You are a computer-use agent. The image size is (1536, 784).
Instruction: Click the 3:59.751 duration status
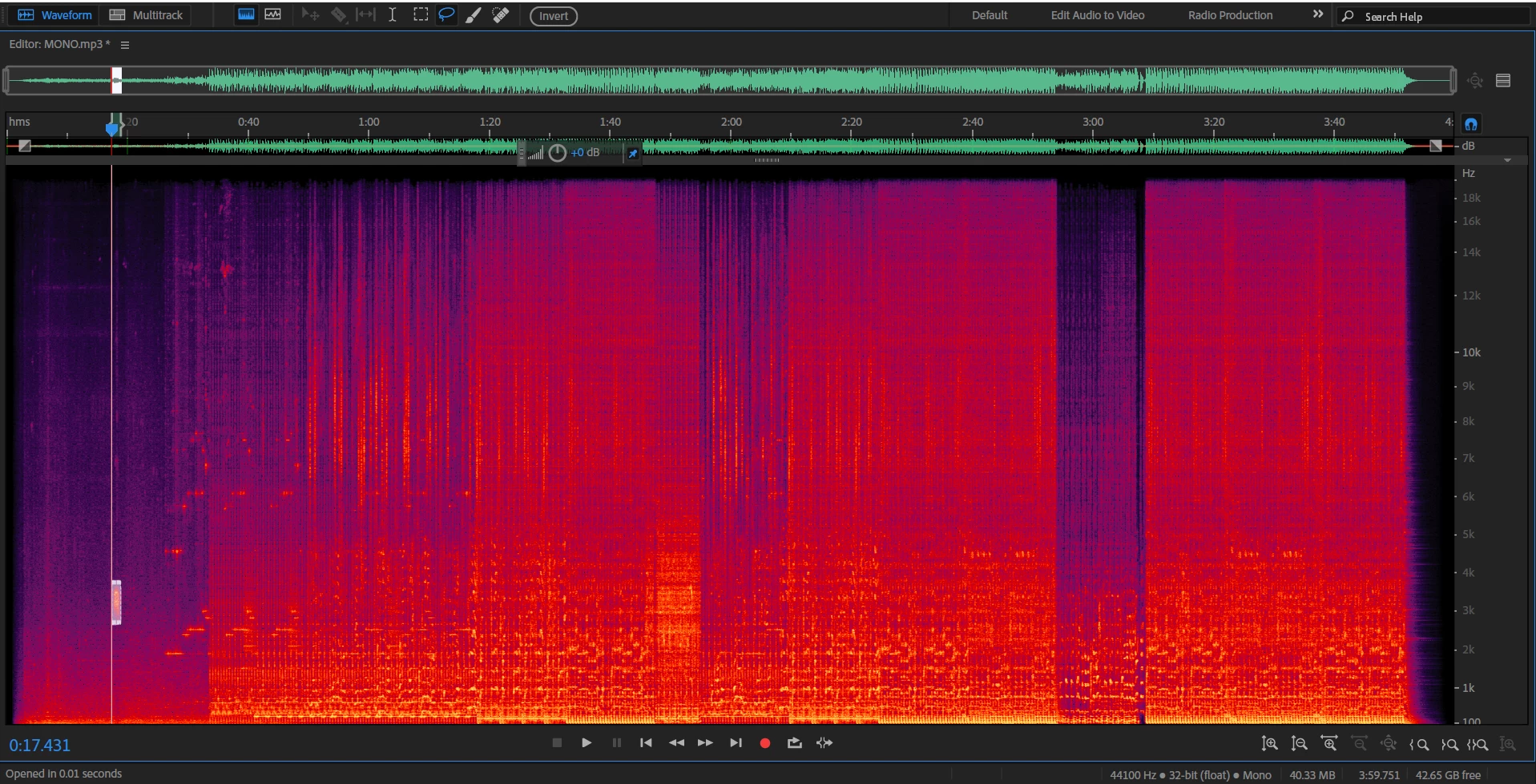(1379, 775)
